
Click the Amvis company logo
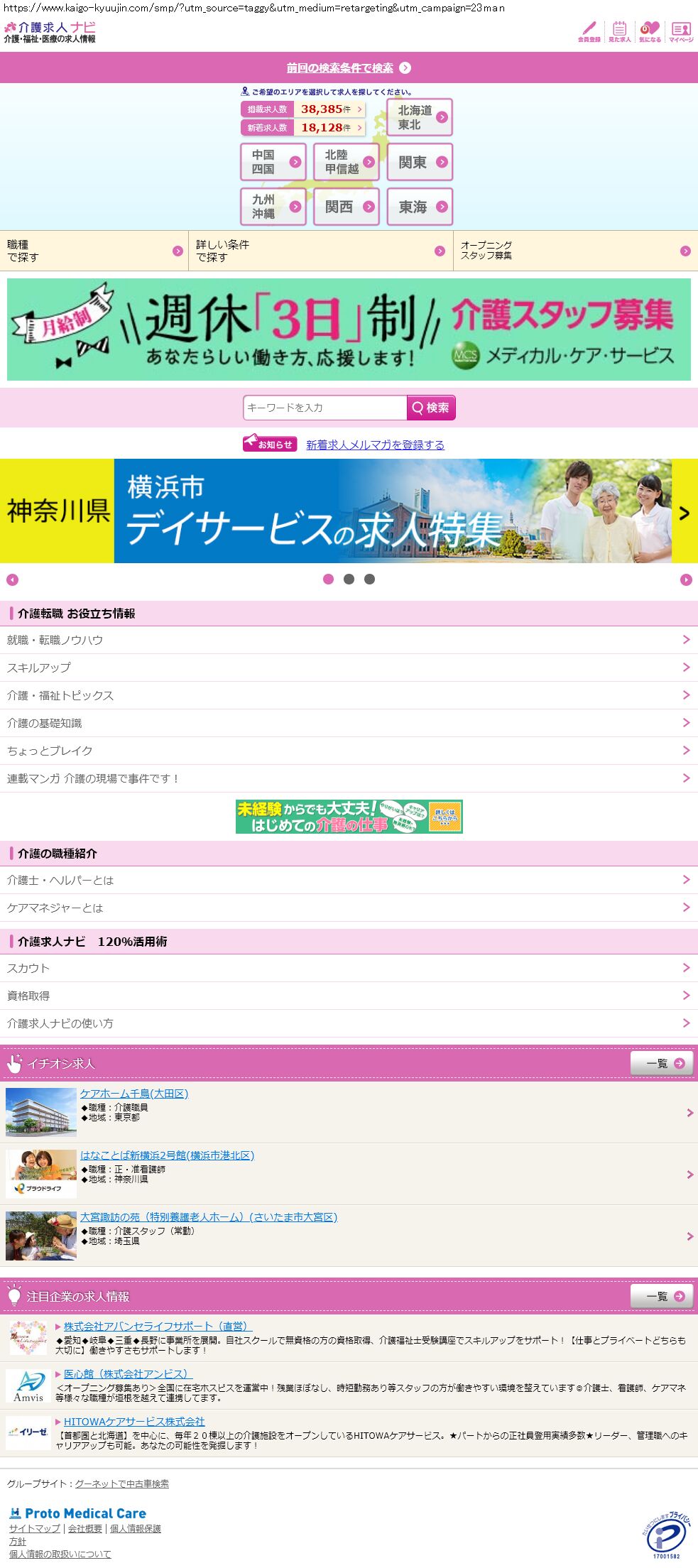click(28, 1385)
